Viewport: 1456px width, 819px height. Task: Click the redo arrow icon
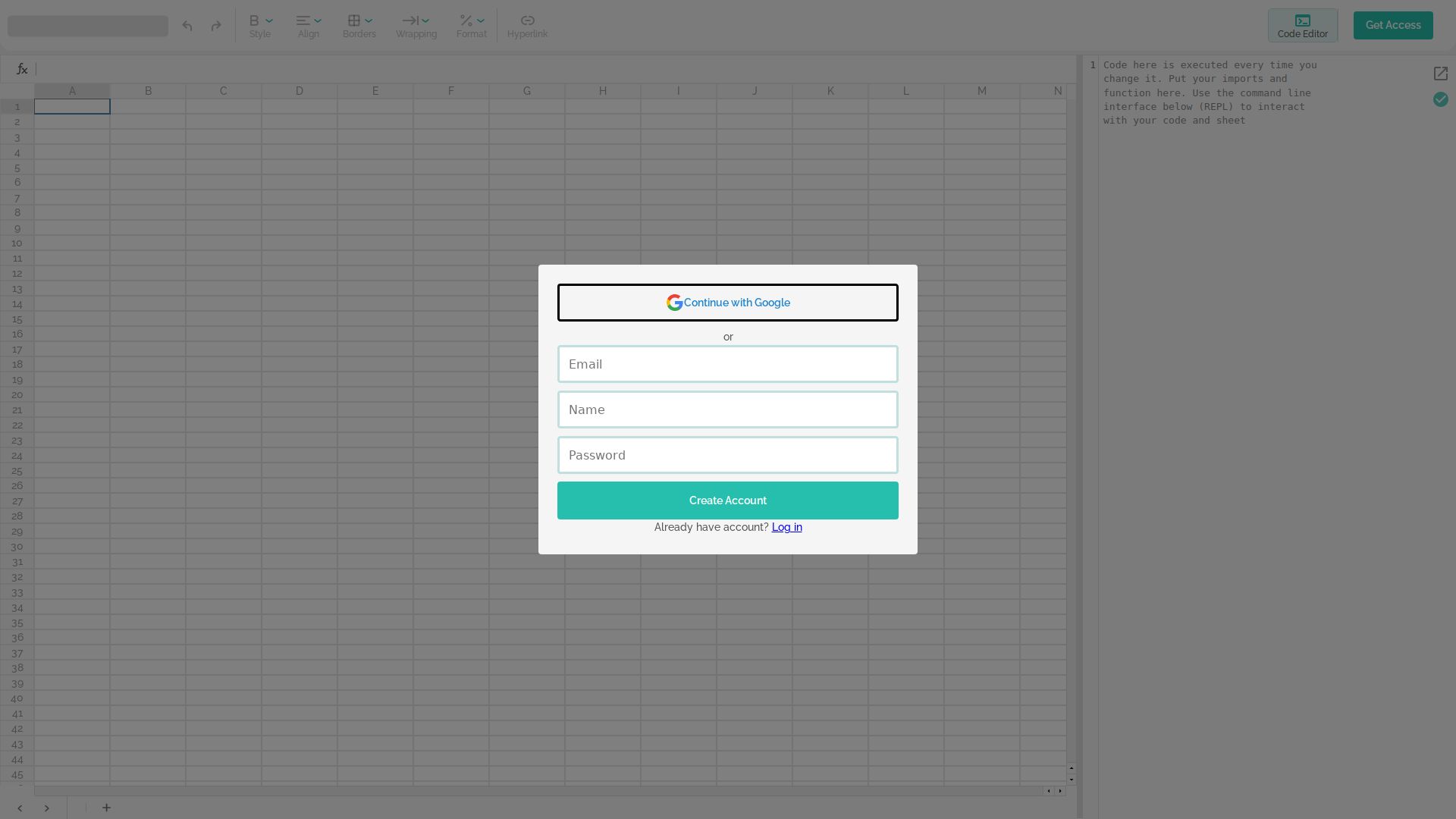[216, 26]
